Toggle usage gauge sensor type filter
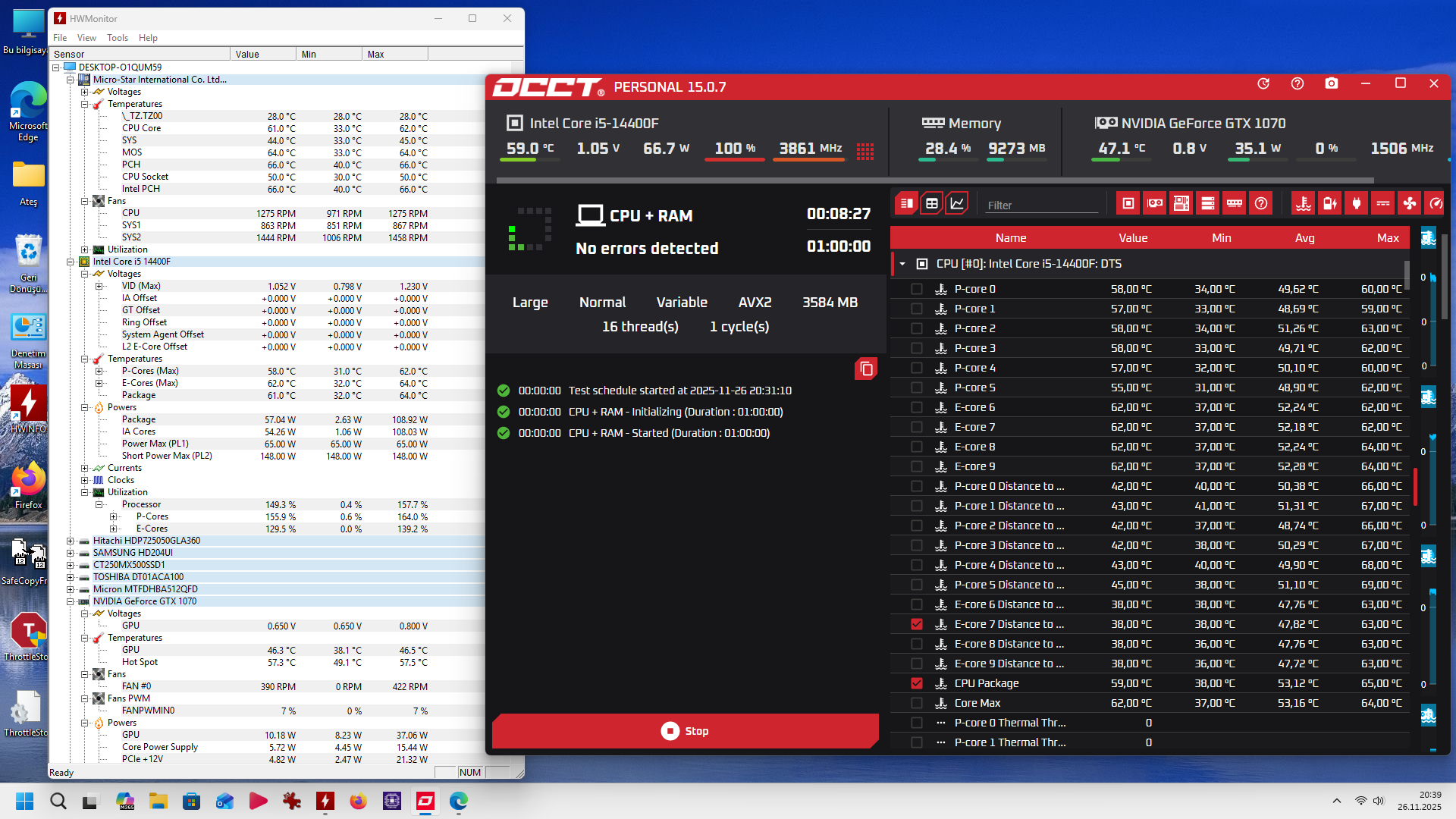 [1436, 203]
